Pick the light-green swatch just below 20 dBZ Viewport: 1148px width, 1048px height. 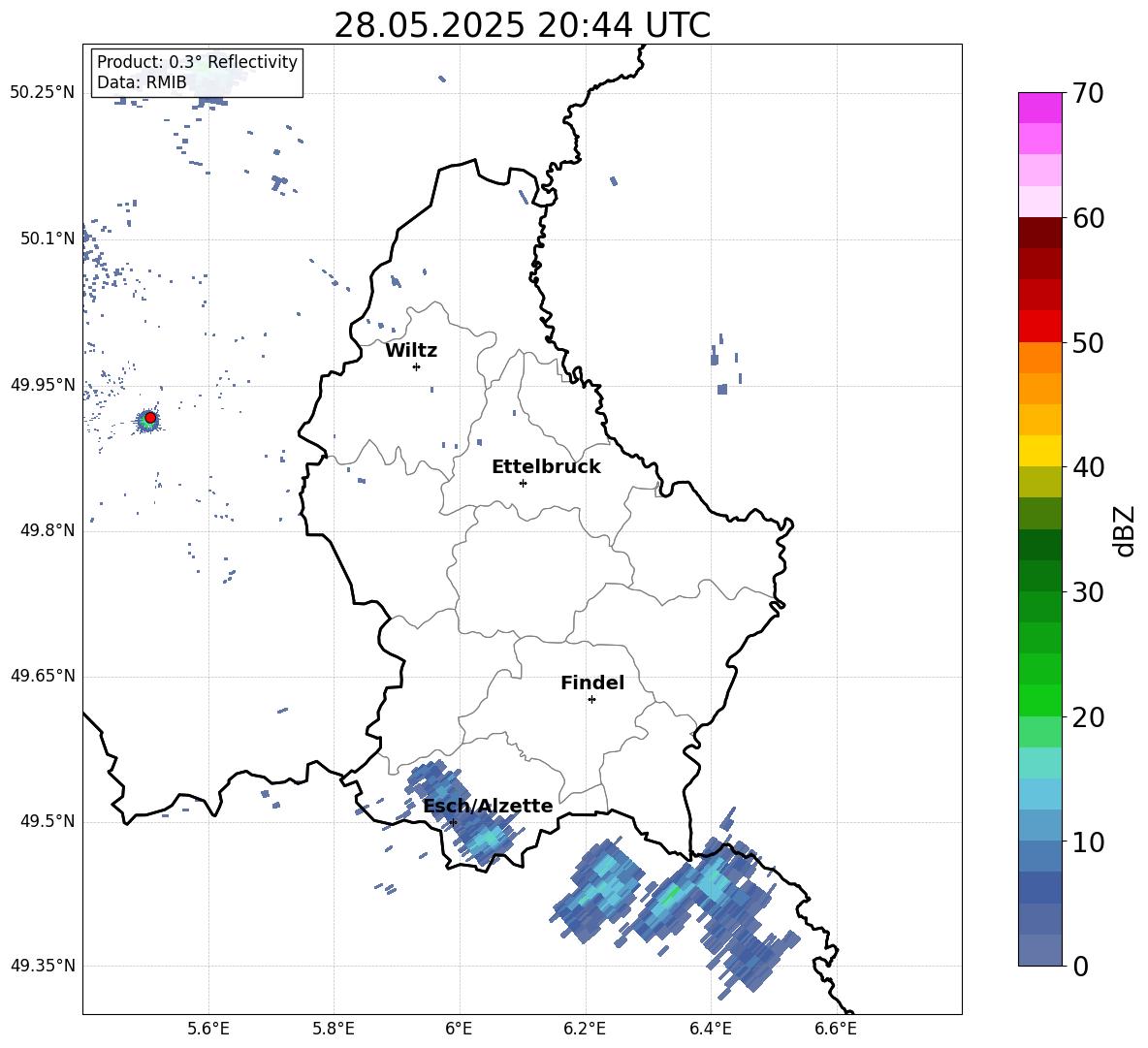pyautogui.click(x=1039, y=732)
